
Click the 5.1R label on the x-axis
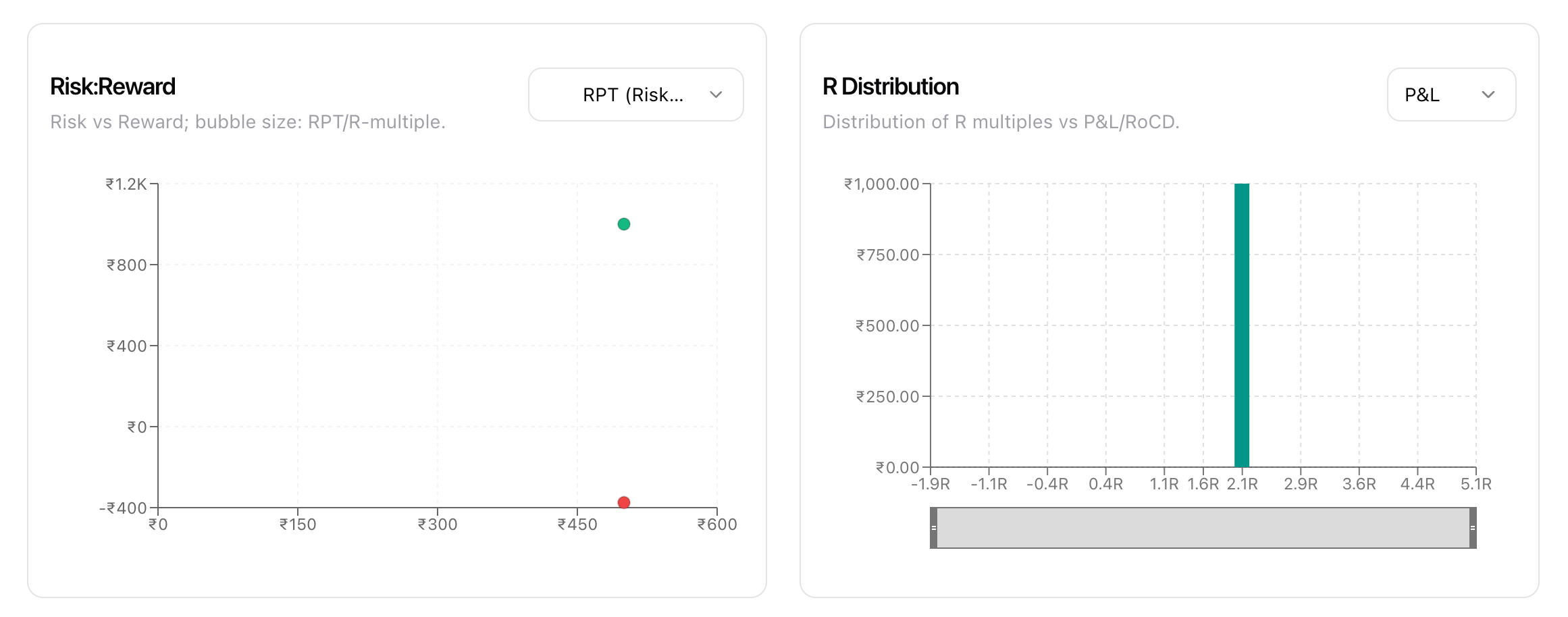(x=1475, y=484)
